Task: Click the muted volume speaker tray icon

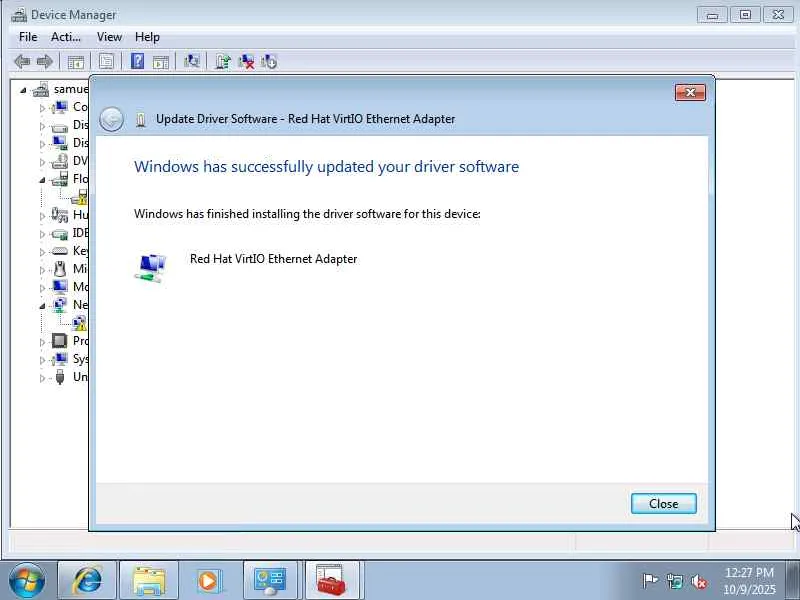Action: (x=699, y=581)
